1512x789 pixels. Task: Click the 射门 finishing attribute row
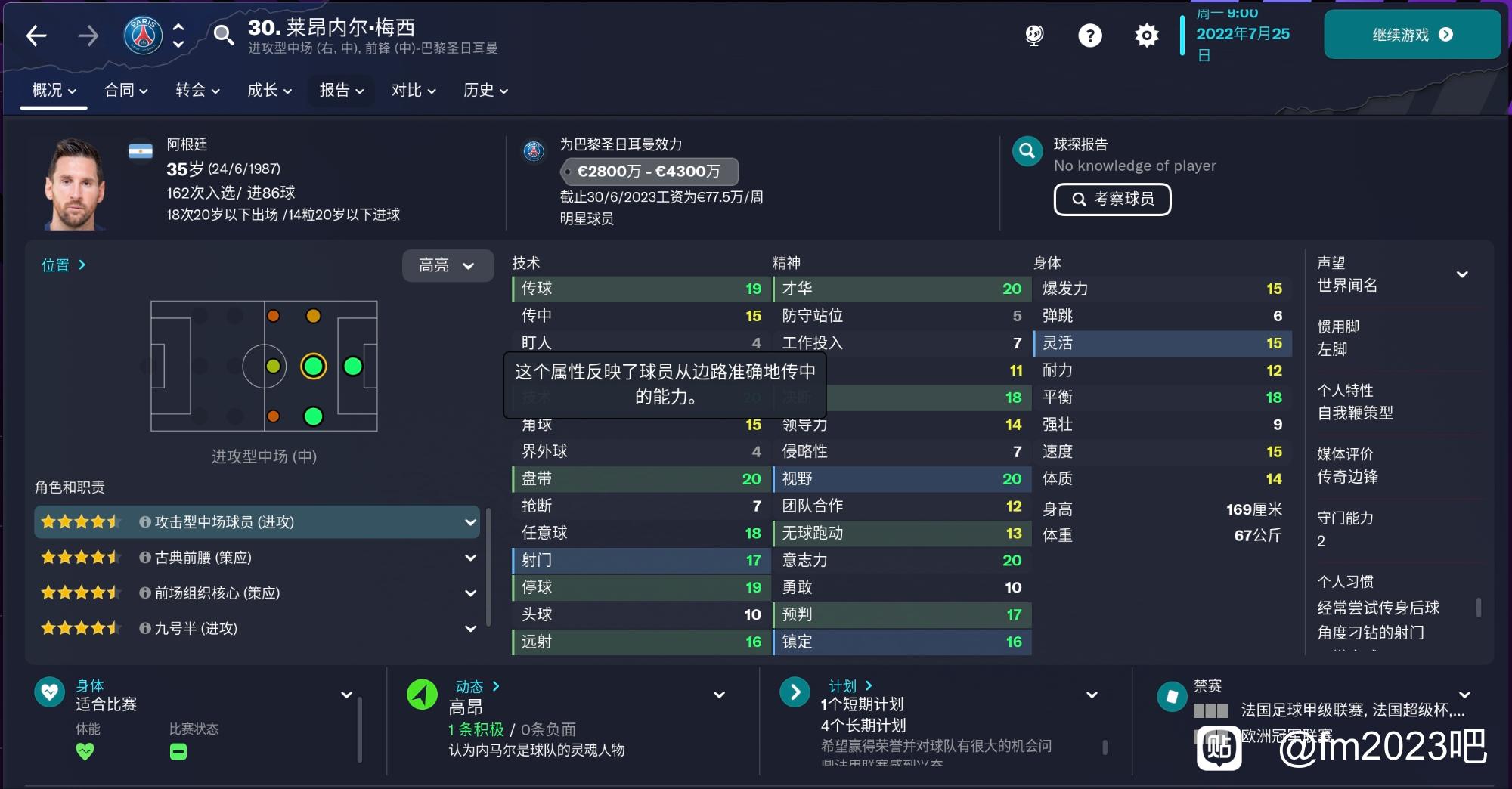[x=641, y=561]
